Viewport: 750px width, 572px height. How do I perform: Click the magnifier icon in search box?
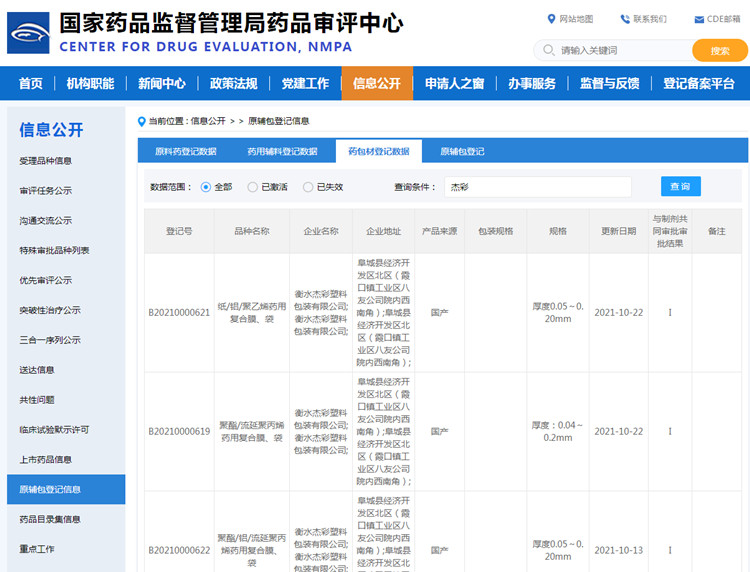pyautogui.click(x=549, y=50)
